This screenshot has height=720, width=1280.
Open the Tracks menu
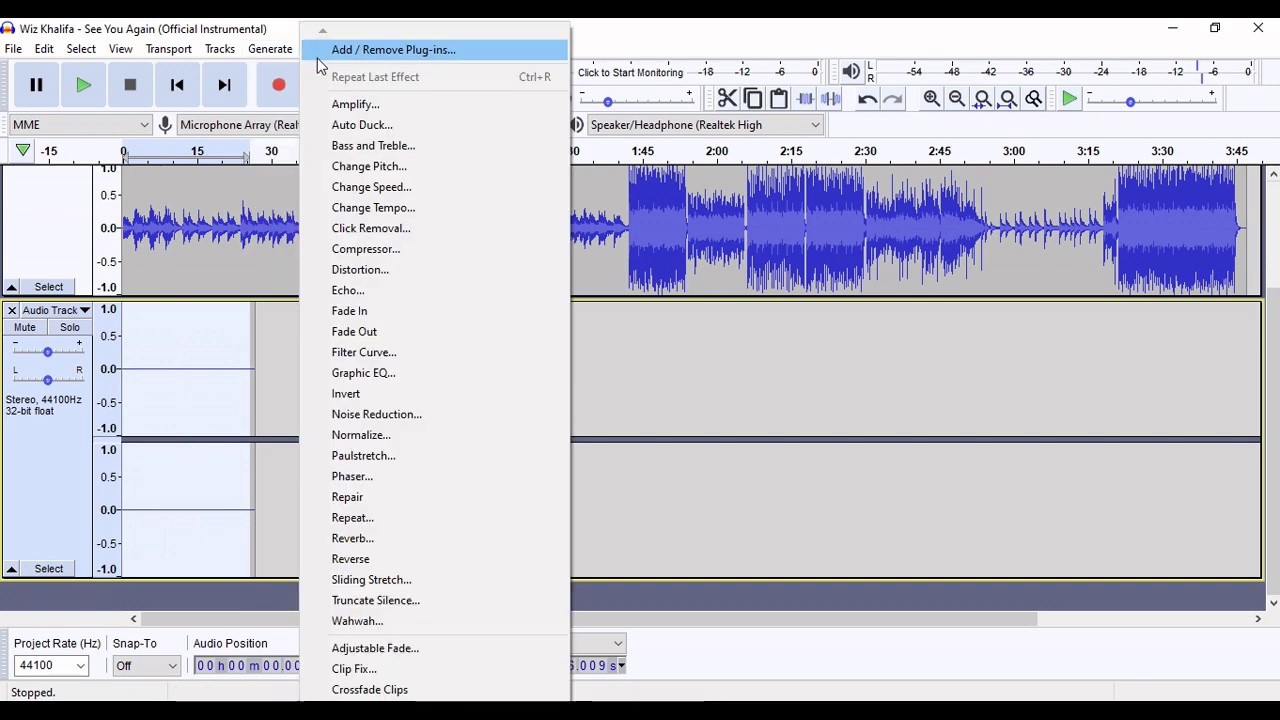tap(219, 49)
